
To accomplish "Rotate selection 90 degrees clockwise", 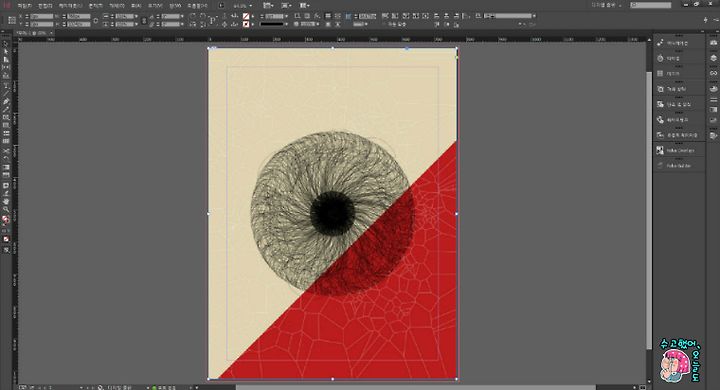I will tap(192, 16).
